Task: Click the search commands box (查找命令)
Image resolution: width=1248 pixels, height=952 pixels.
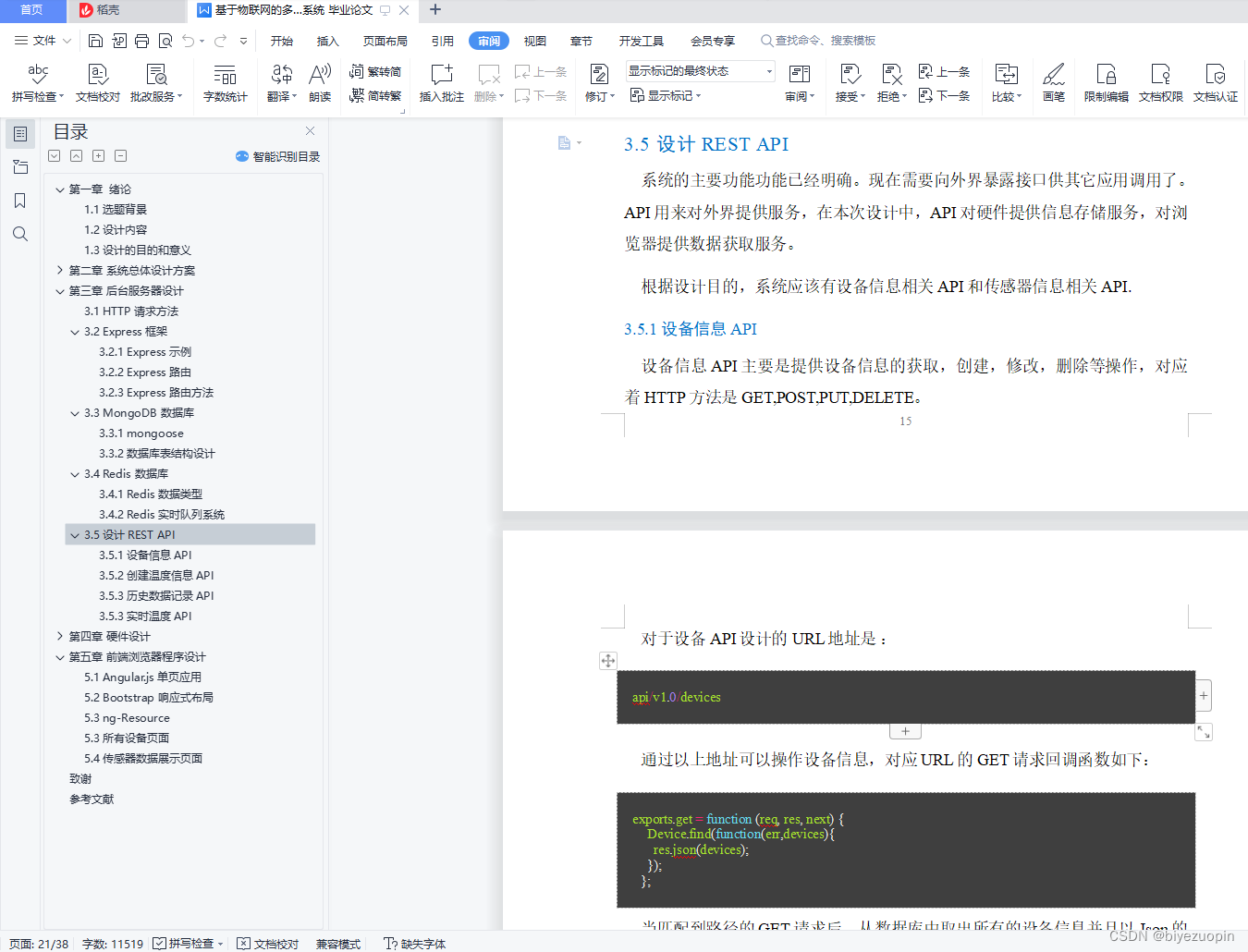Action: point(819,41)
